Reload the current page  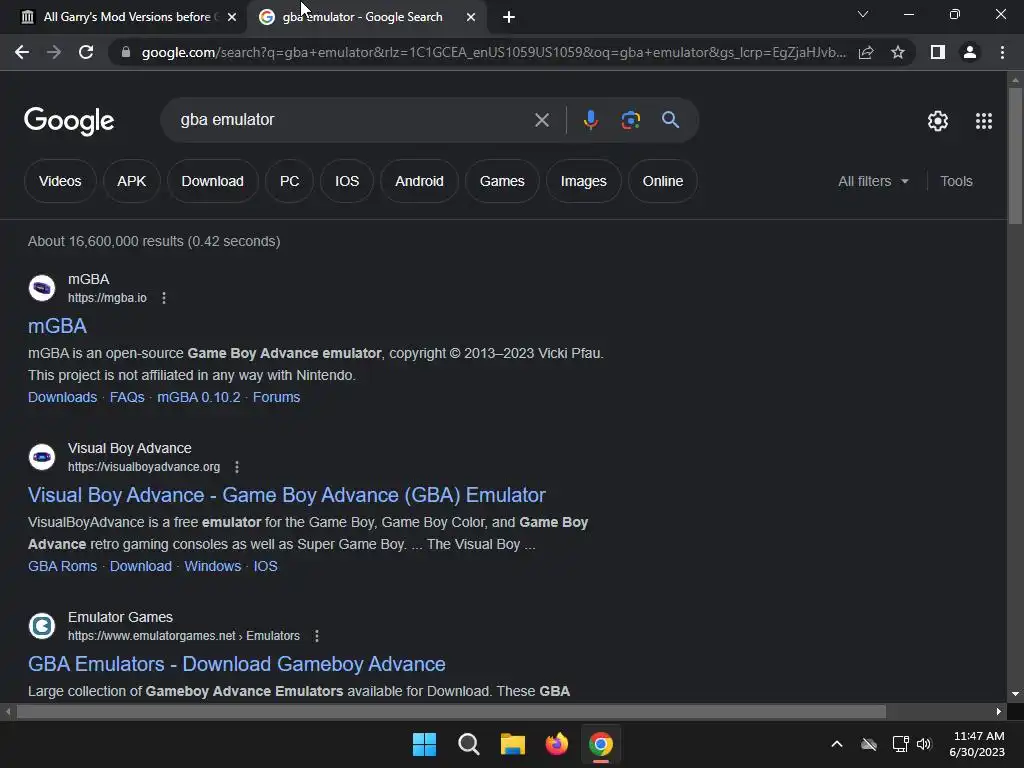(x=86, y=52)
